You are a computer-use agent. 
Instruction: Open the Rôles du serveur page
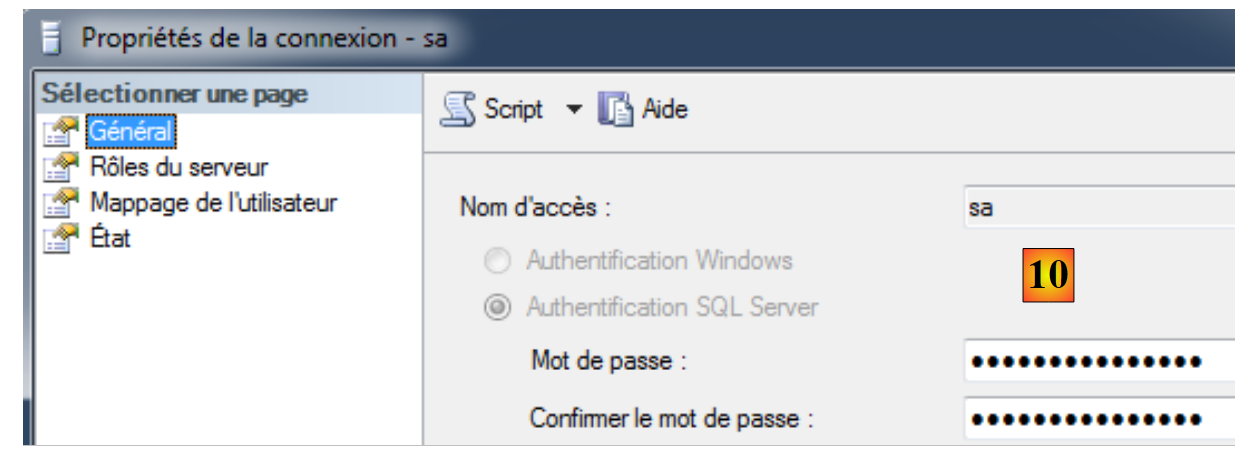(x=178, y=166)
